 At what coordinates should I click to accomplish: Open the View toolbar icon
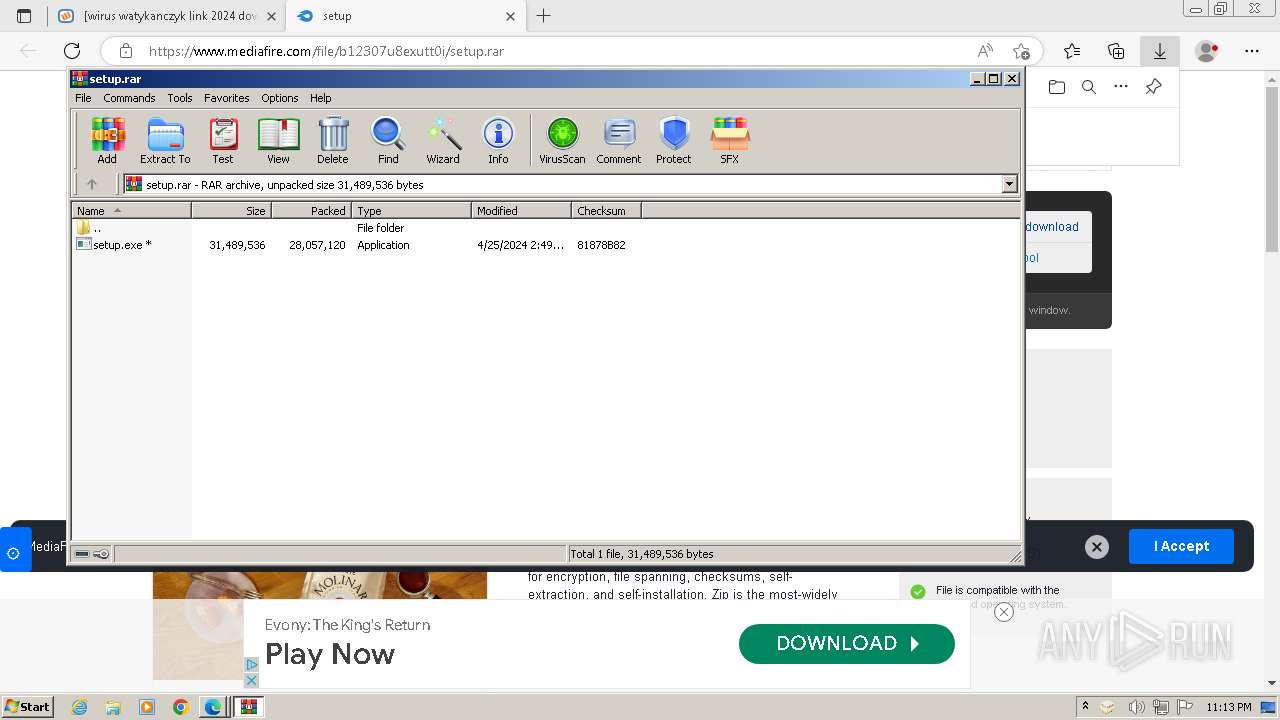pos(278,141)
